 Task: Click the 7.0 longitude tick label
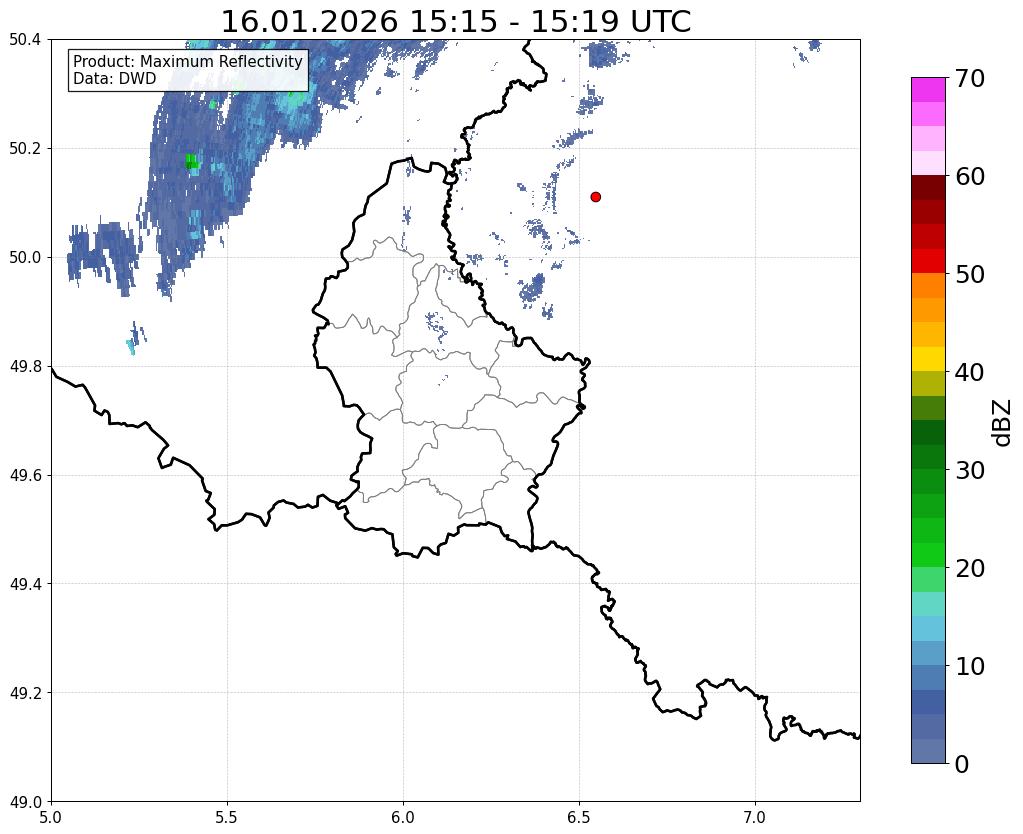pos(755,818)
